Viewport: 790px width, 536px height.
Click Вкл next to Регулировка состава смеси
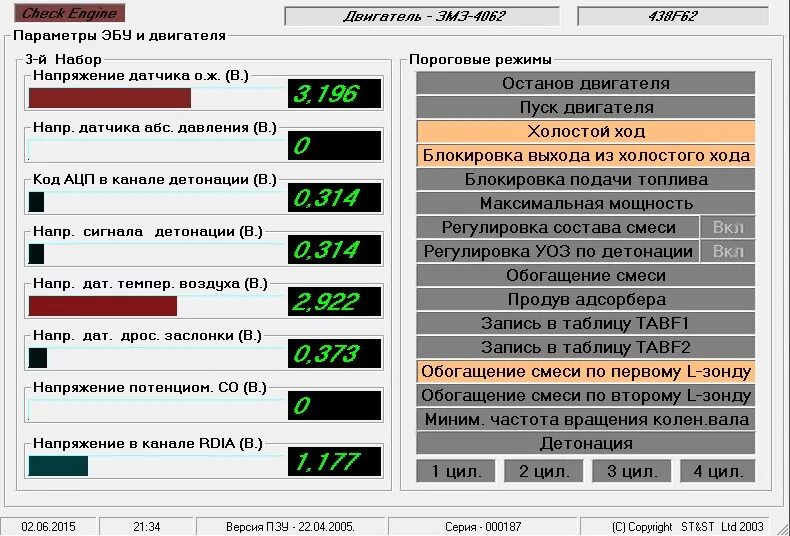[728, 227]
